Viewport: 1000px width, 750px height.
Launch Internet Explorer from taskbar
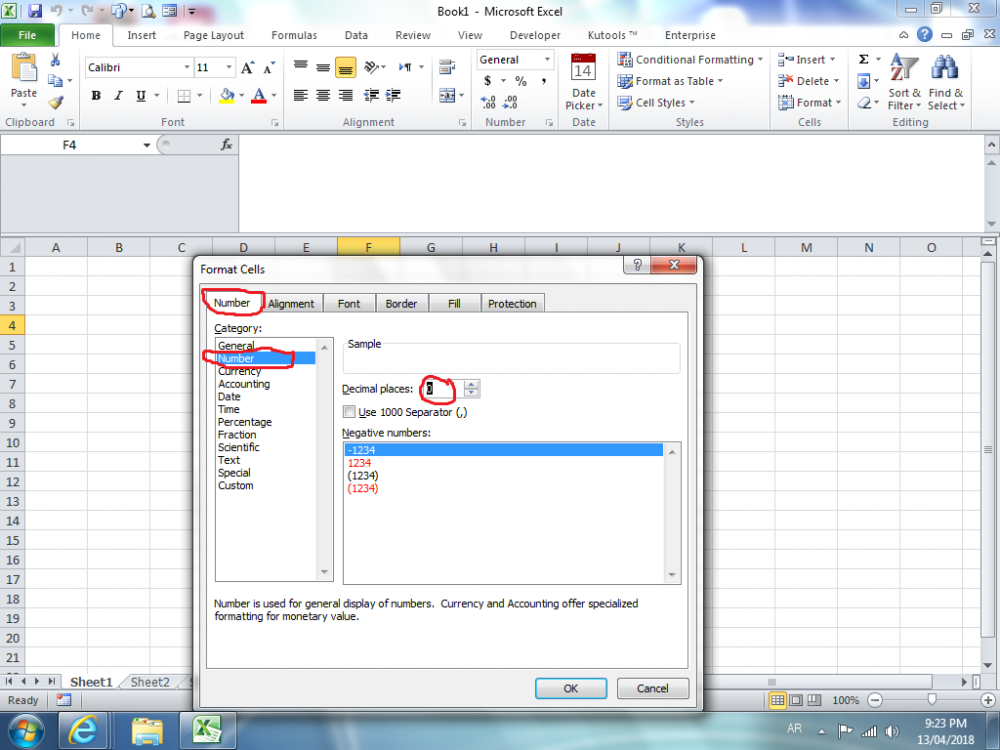(82, 731)
